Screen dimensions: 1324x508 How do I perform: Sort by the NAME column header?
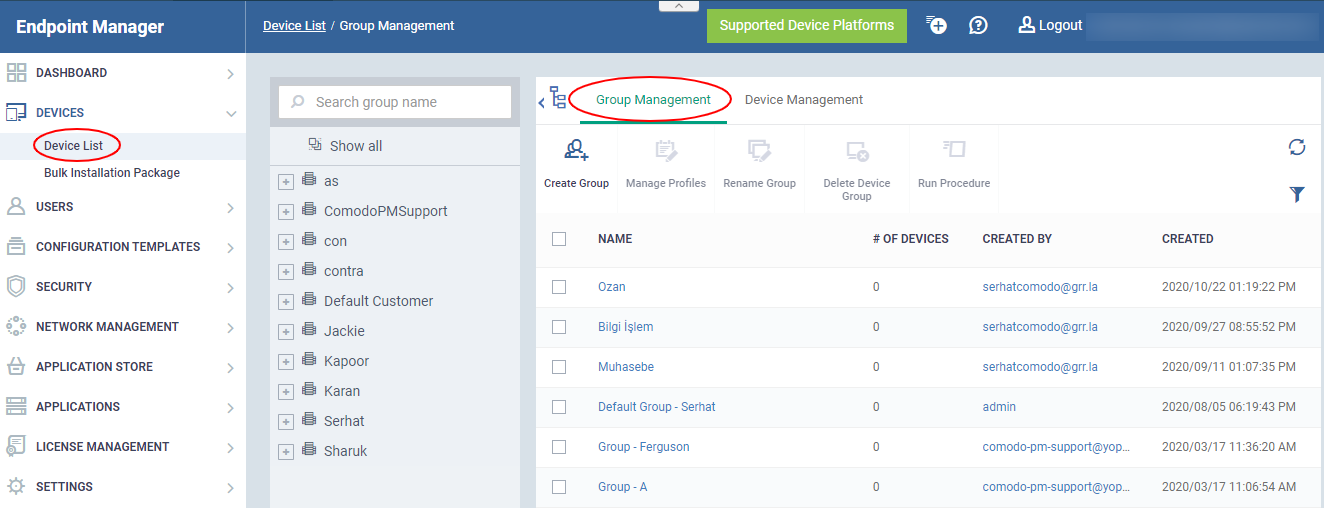pyautogui.click(x=615, y=239)
